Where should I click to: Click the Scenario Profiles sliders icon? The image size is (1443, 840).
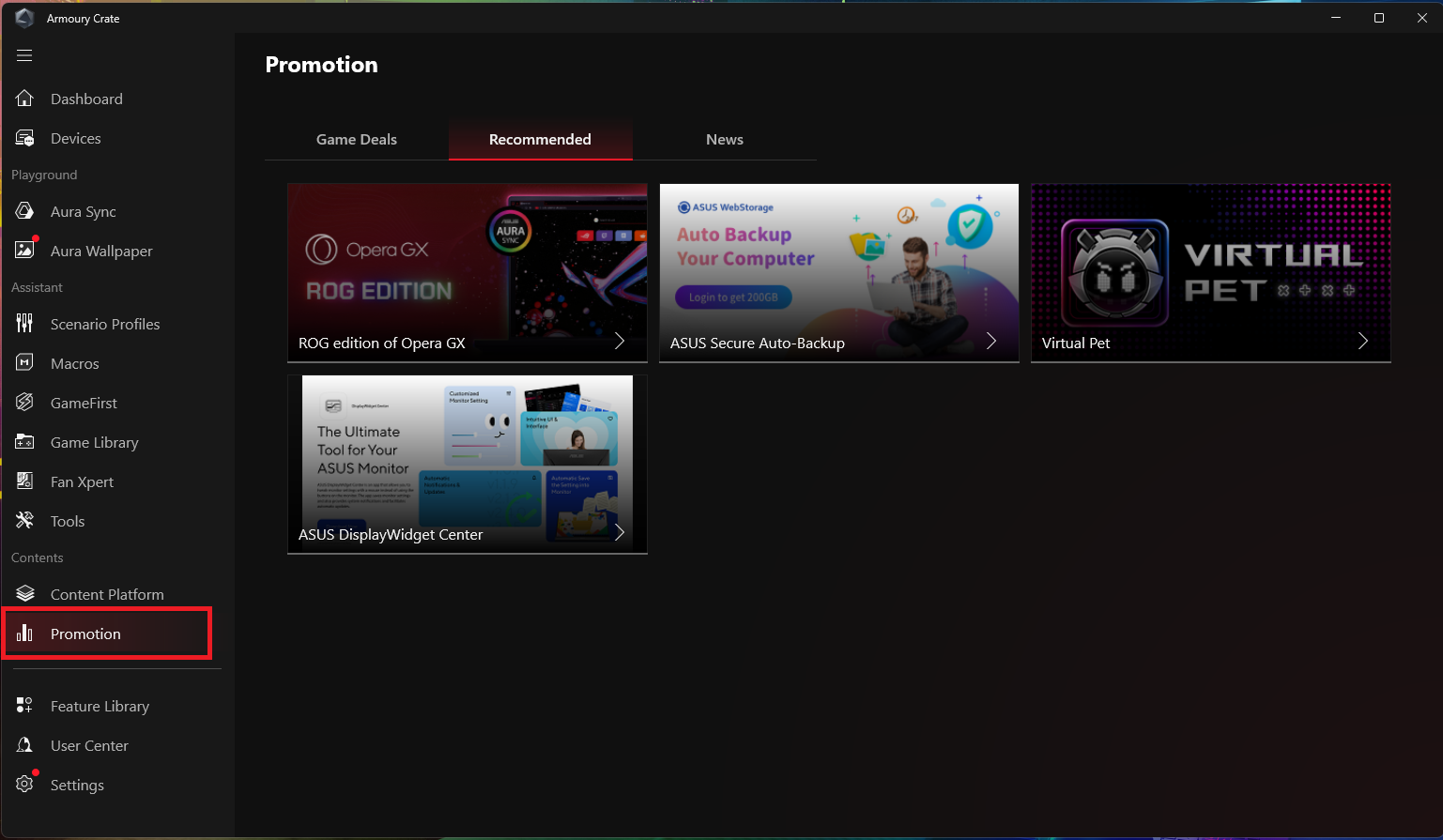click(x=25, y=324)
